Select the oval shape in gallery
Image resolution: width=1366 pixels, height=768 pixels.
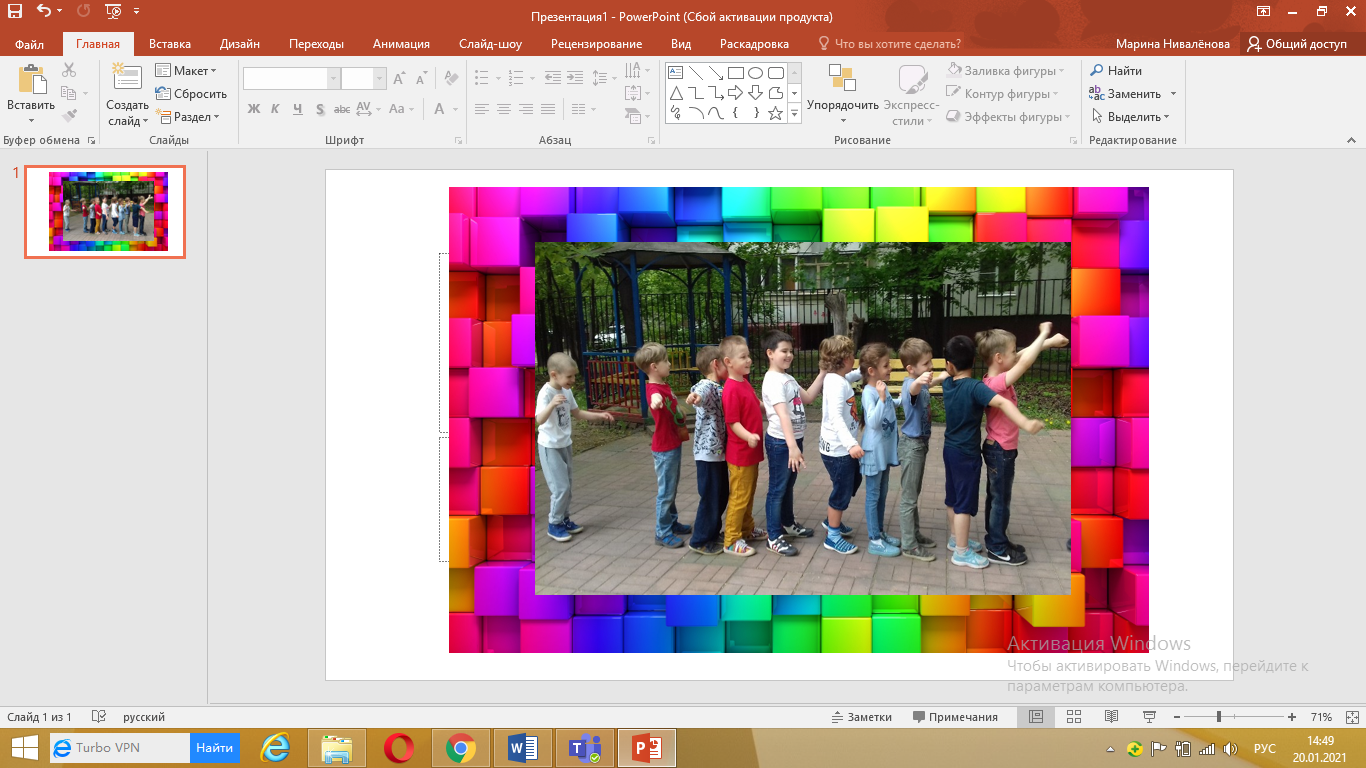(755, 73)
